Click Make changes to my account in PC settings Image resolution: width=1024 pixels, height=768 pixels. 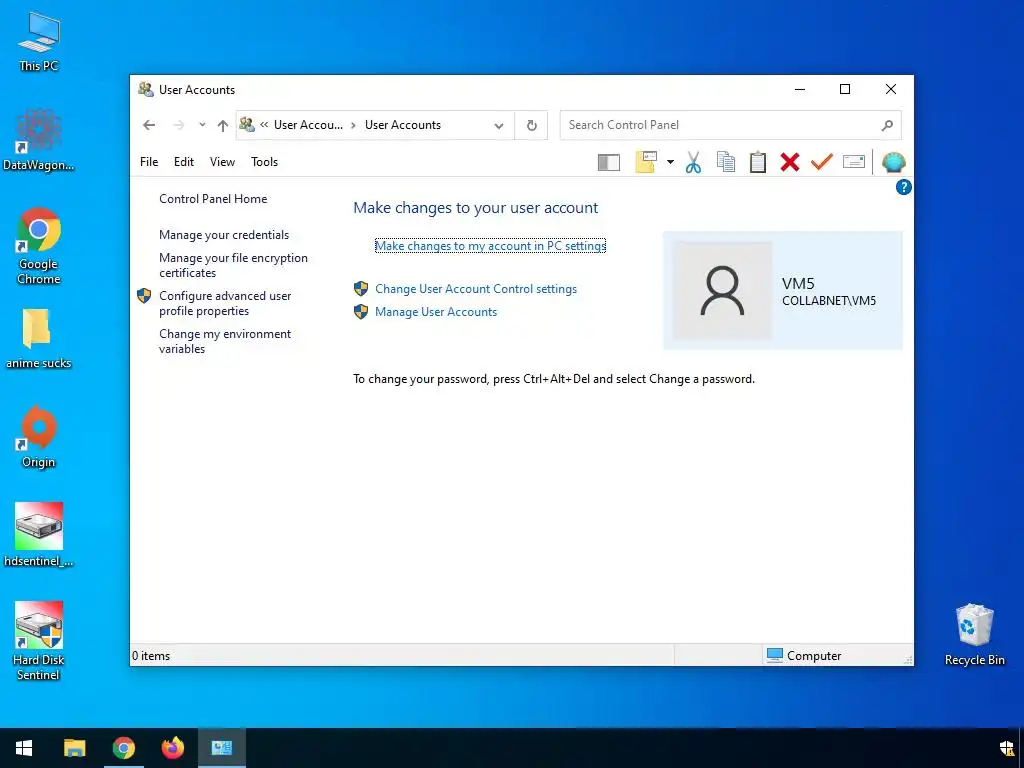click(x=490, y=246)
